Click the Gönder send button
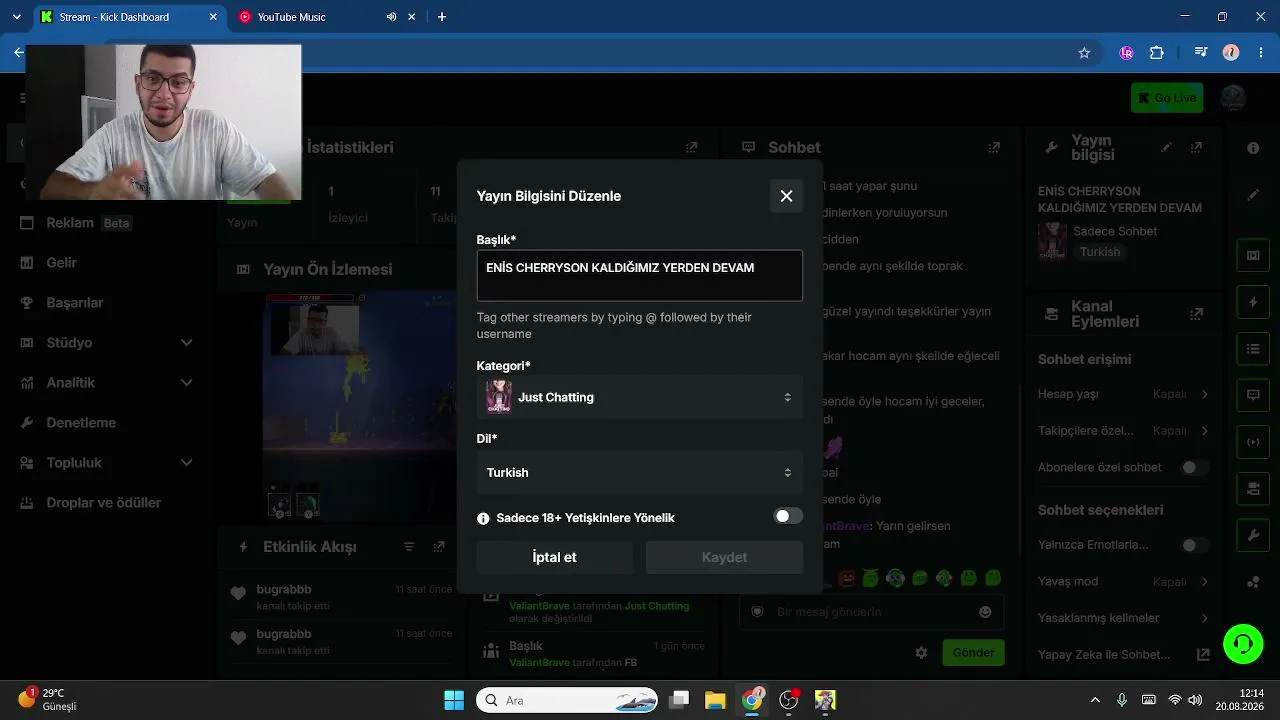Viewport: 1280px width, 720px height. (x=973, y=653)
